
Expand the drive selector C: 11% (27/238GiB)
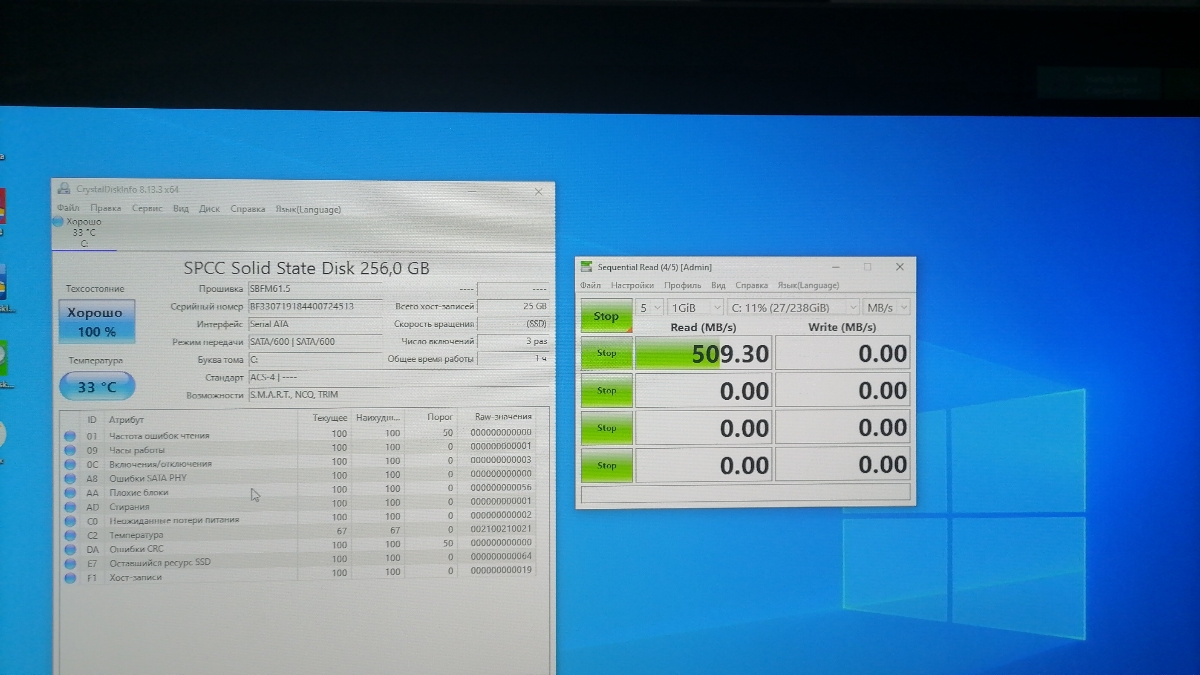793,308
